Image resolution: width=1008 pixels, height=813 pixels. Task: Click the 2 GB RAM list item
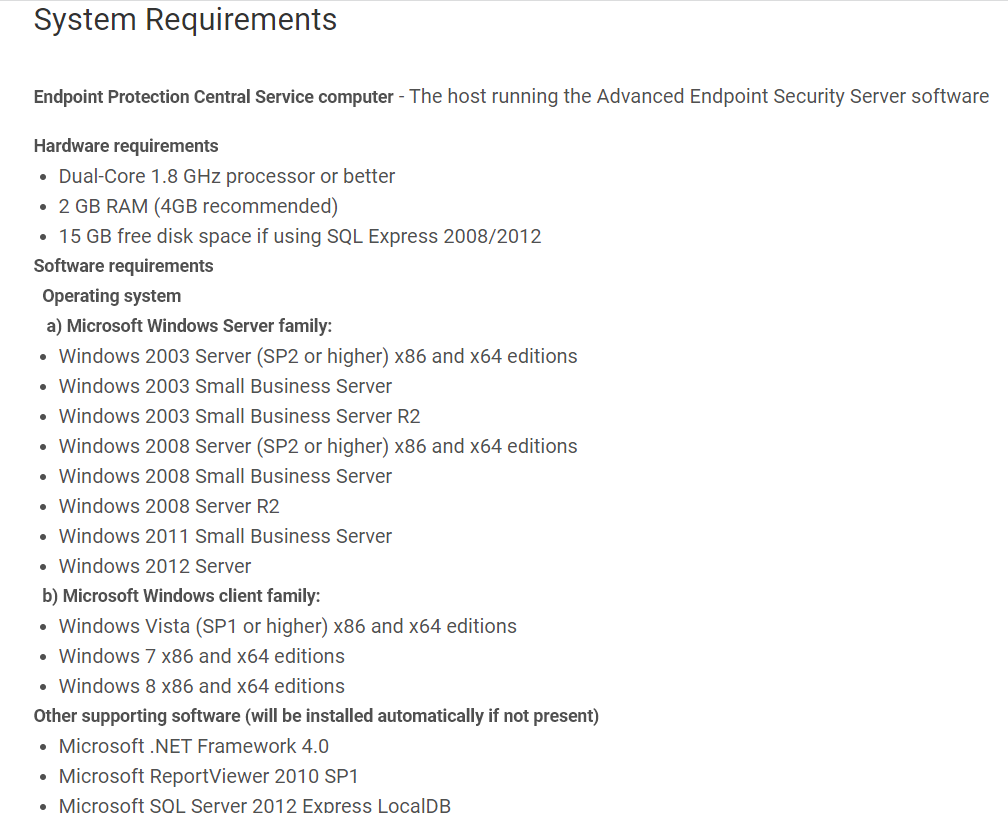pos(198,206)
